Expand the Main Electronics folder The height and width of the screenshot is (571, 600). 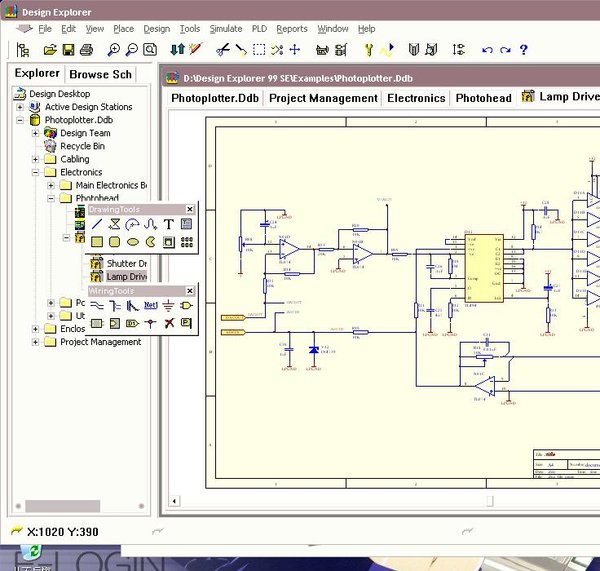(x=51, y=186)
